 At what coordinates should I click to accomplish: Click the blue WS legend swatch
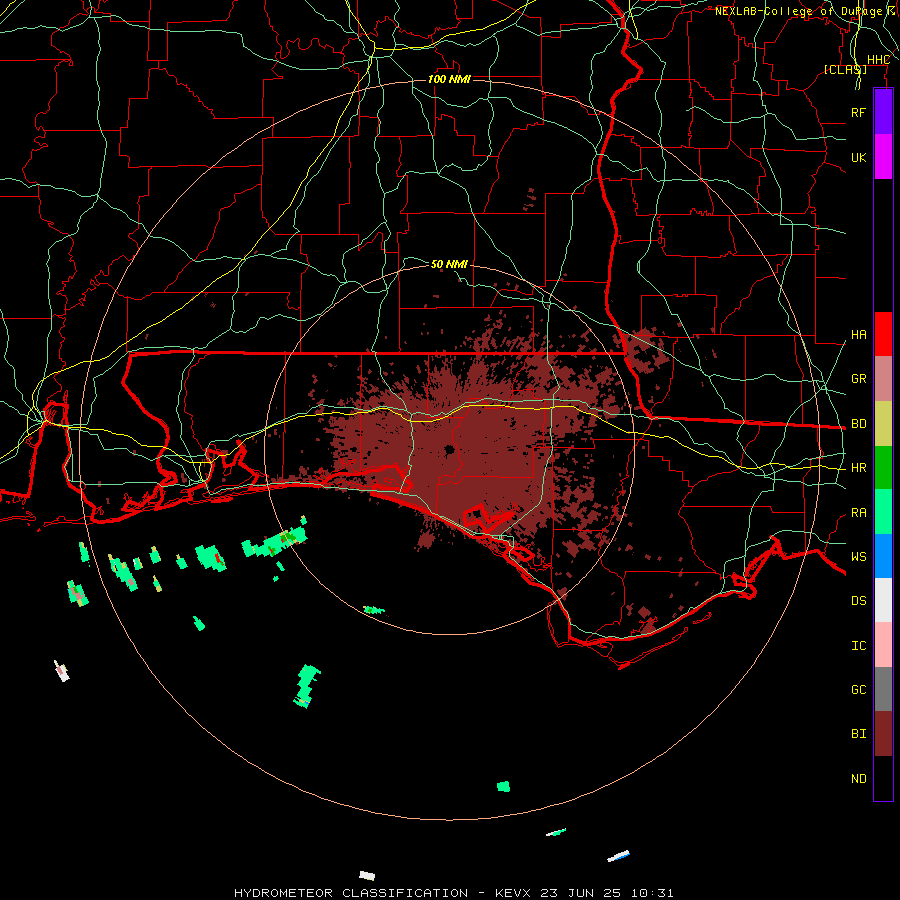coord(883,556)
